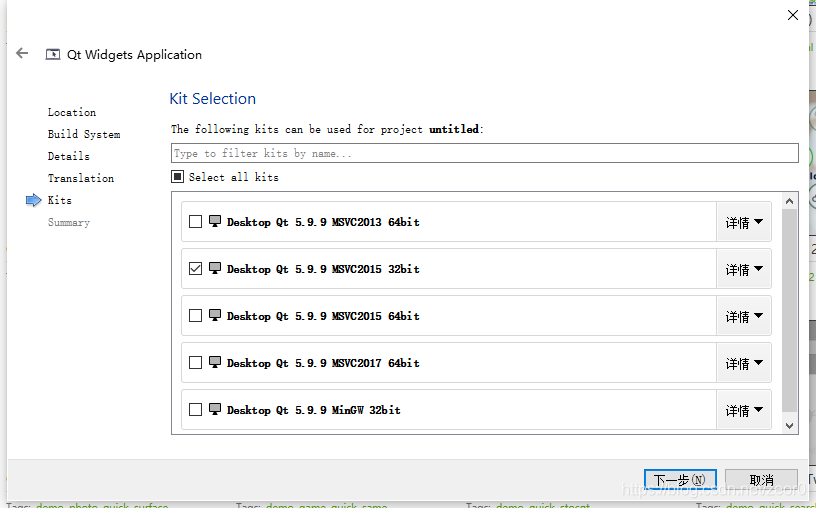This screenshot has width=816, height=508.
Task: Enable Desktop Qt 5.9.9 MSVC2013 64bit kit
Action: (x=195, y=222)
